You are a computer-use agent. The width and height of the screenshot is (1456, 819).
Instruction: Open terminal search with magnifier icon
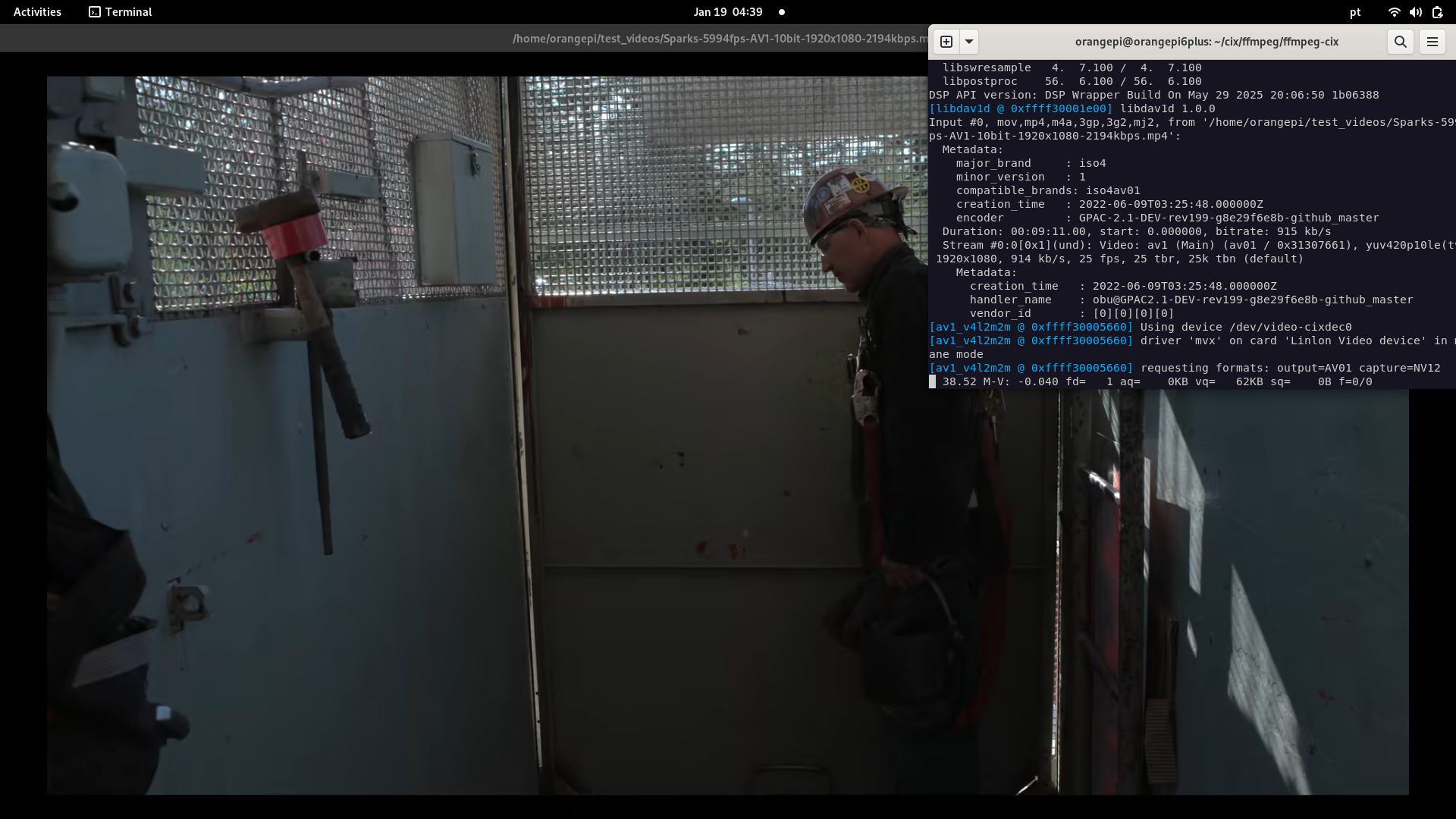click(1400, 42)
